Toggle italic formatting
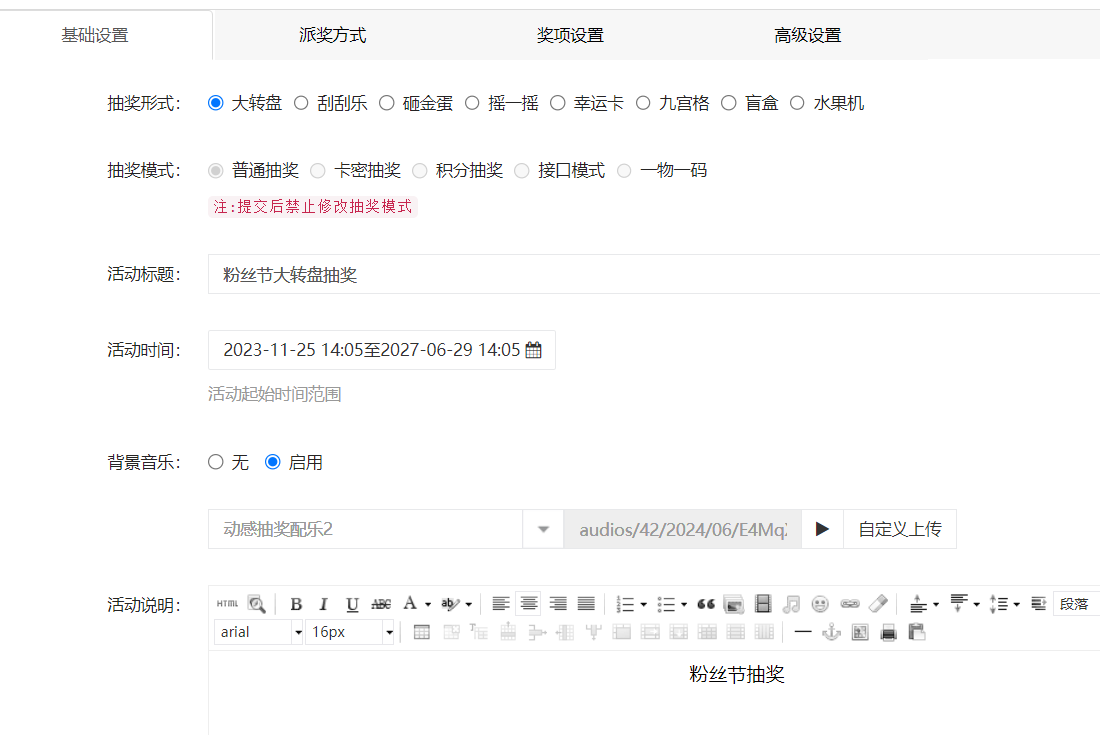Screen dimensions: 1100x735 [x=323, y=604]
